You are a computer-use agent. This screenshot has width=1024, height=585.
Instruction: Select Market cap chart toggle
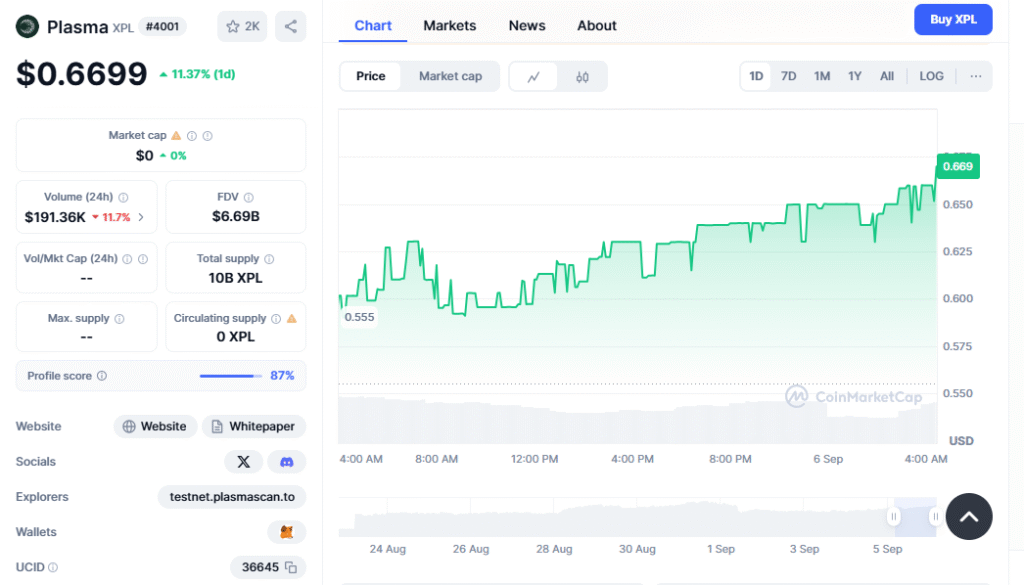coord(450,76)
